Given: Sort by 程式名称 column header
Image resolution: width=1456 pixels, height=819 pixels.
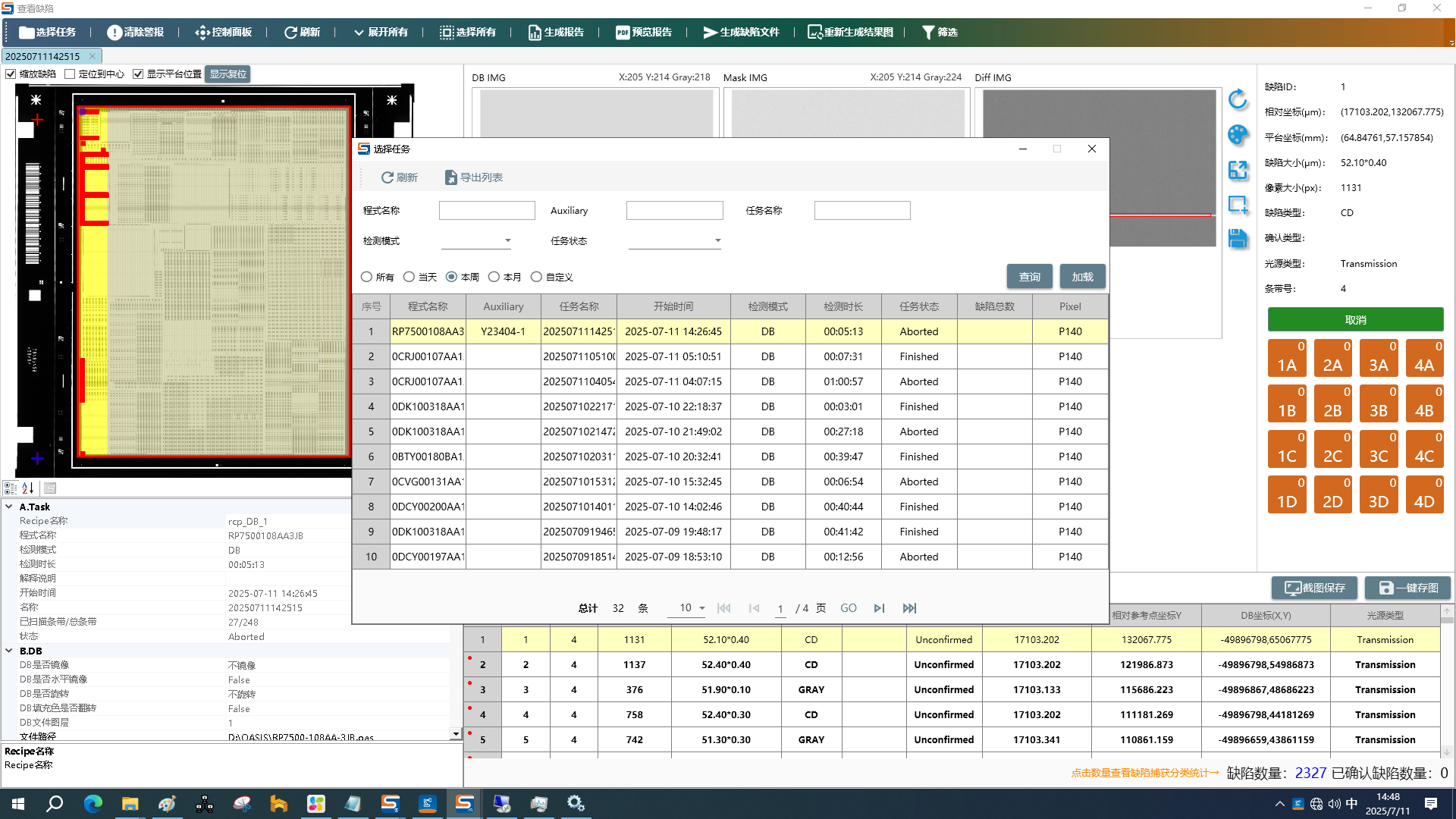Looking at the screenshot, I should [x=428, y=306].
